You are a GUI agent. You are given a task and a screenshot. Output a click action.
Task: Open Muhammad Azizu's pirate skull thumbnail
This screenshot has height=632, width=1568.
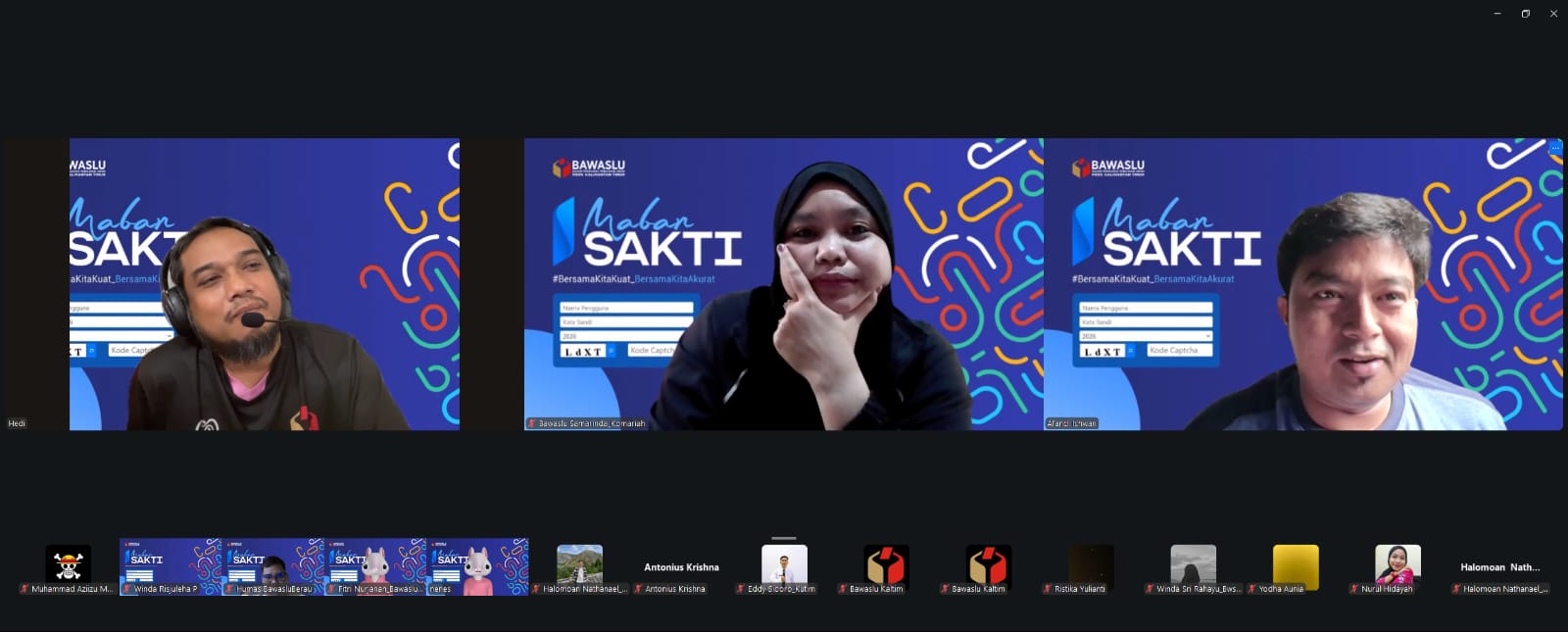click(69, 566)
